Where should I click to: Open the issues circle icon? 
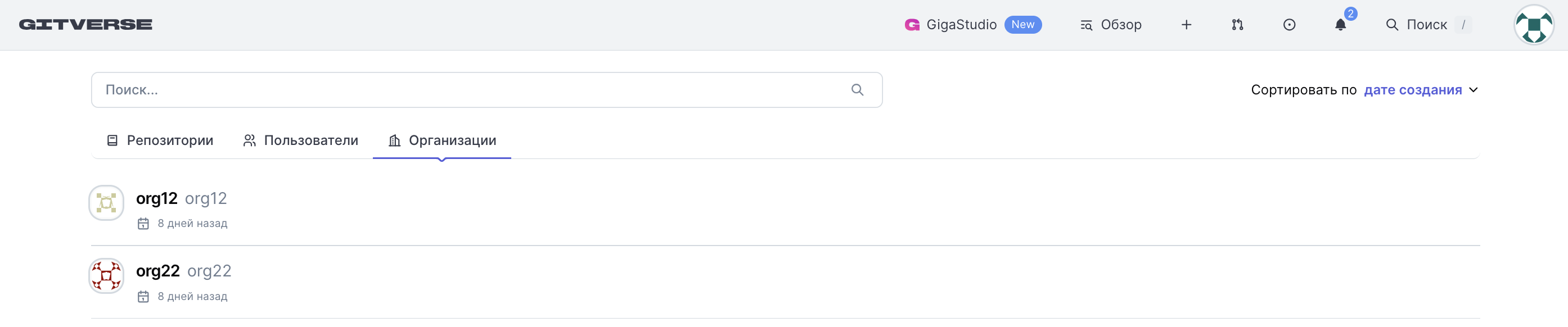tap(1289, 25)
